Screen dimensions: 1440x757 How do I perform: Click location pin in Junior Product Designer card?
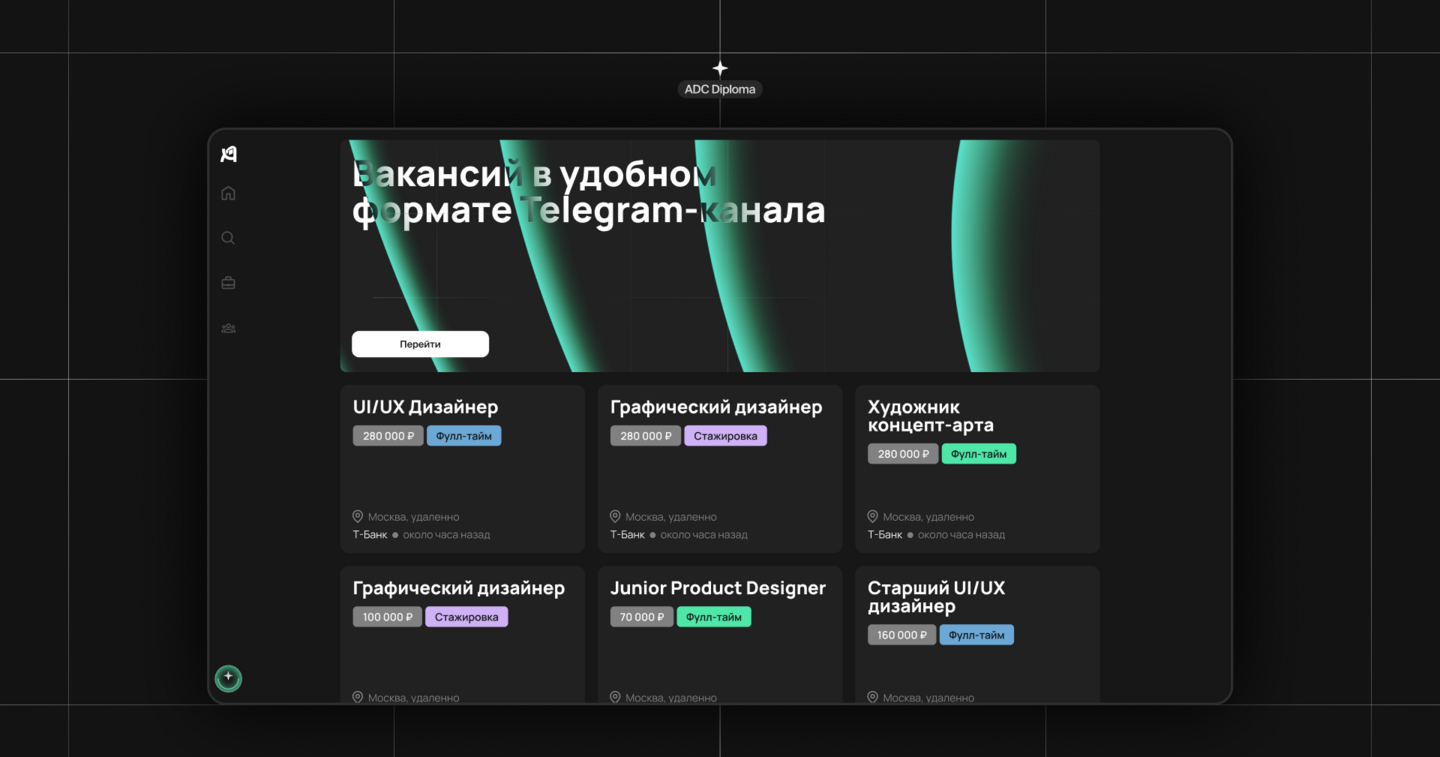(615, 697)
